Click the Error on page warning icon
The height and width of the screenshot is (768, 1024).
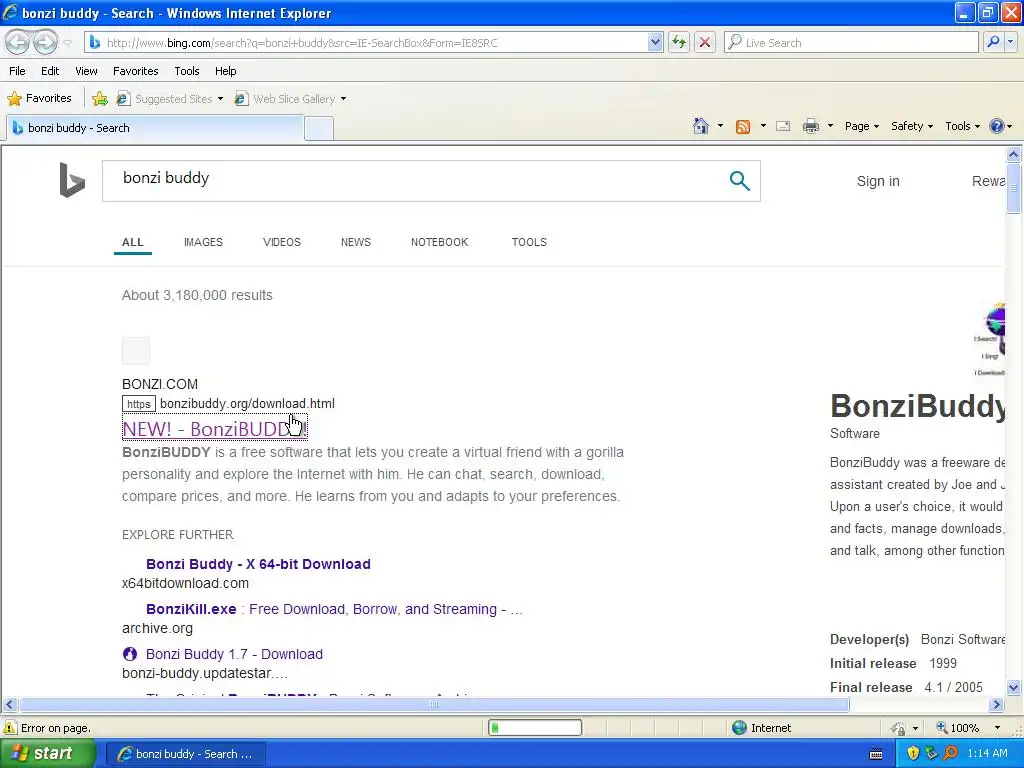pos(10,728)
